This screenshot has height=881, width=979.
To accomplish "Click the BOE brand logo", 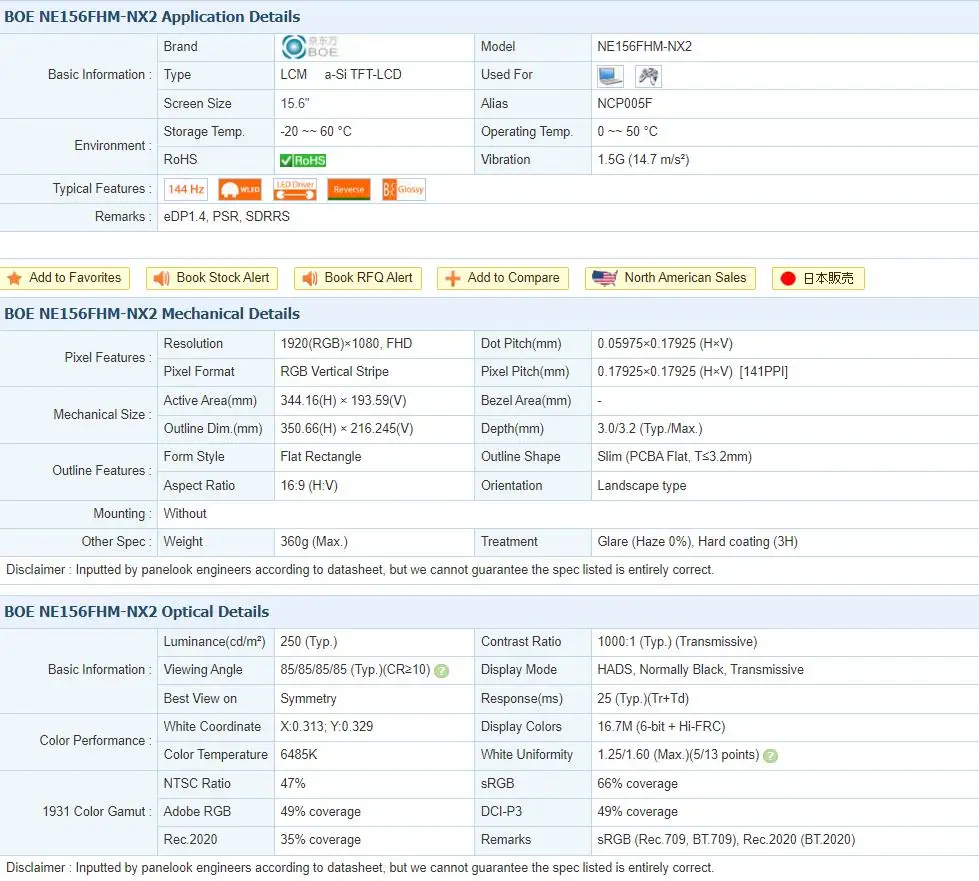I will 309,47.
